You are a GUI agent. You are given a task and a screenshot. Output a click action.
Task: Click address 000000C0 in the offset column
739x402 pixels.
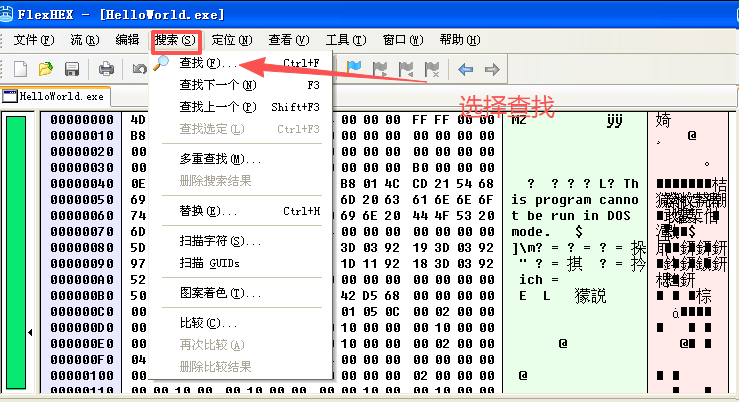coord(82,312)
